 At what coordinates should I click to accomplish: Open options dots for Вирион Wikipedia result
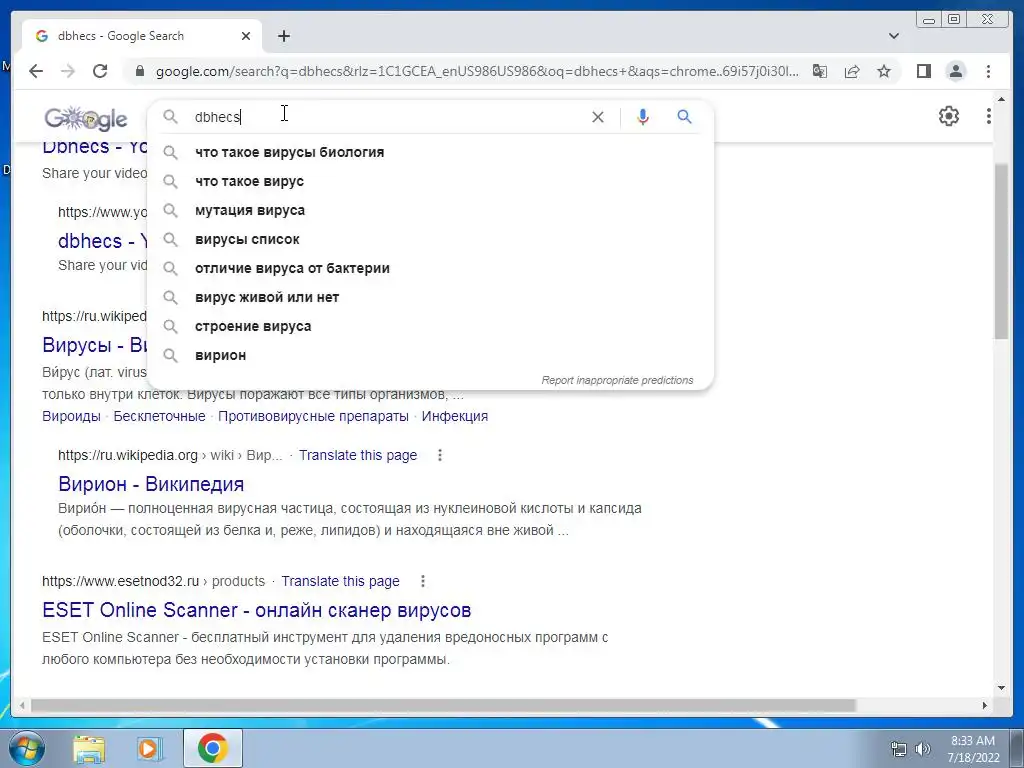(x=440, y=455)
